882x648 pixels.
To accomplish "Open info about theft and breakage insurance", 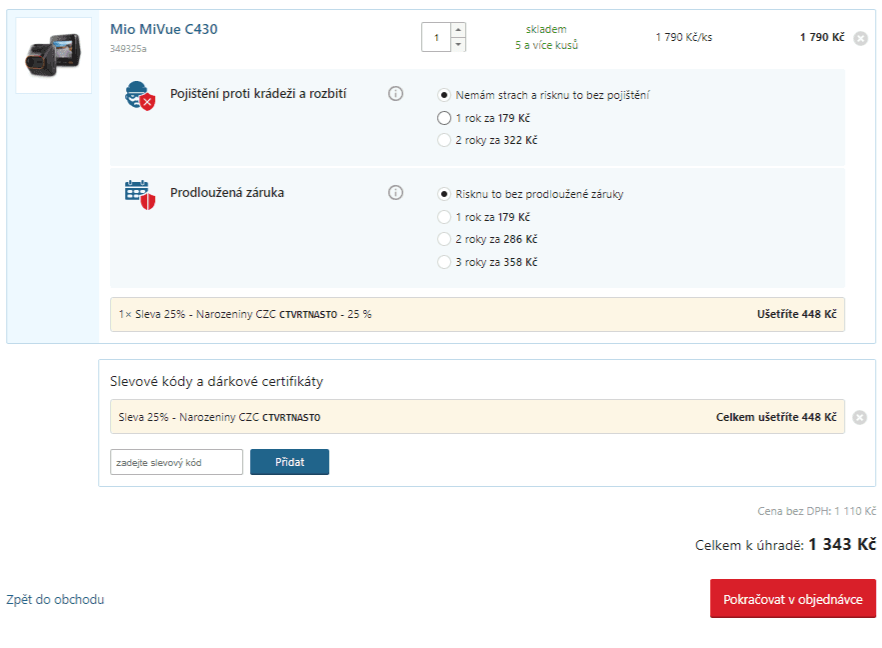I will [395, 93].
